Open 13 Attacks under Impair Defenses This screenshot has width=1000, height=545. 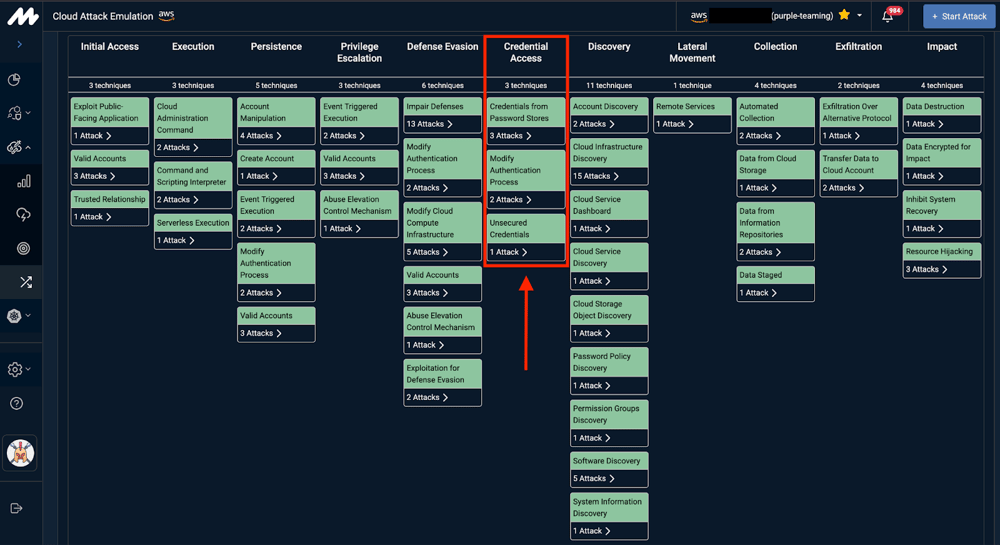tap(429, 124)
